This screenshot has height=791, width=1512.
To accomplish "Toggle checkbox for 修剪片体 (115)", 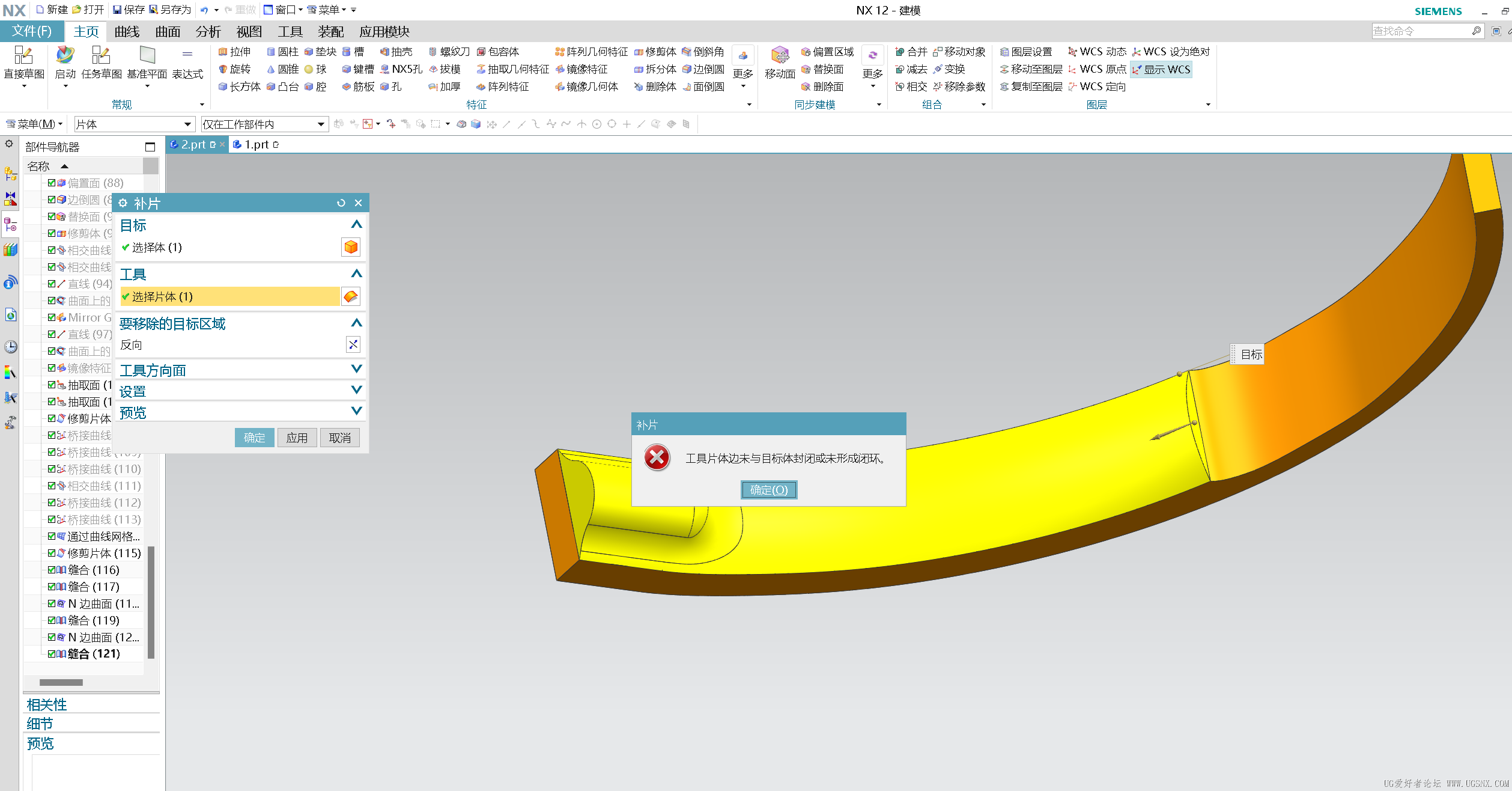I will pos(52,553).
